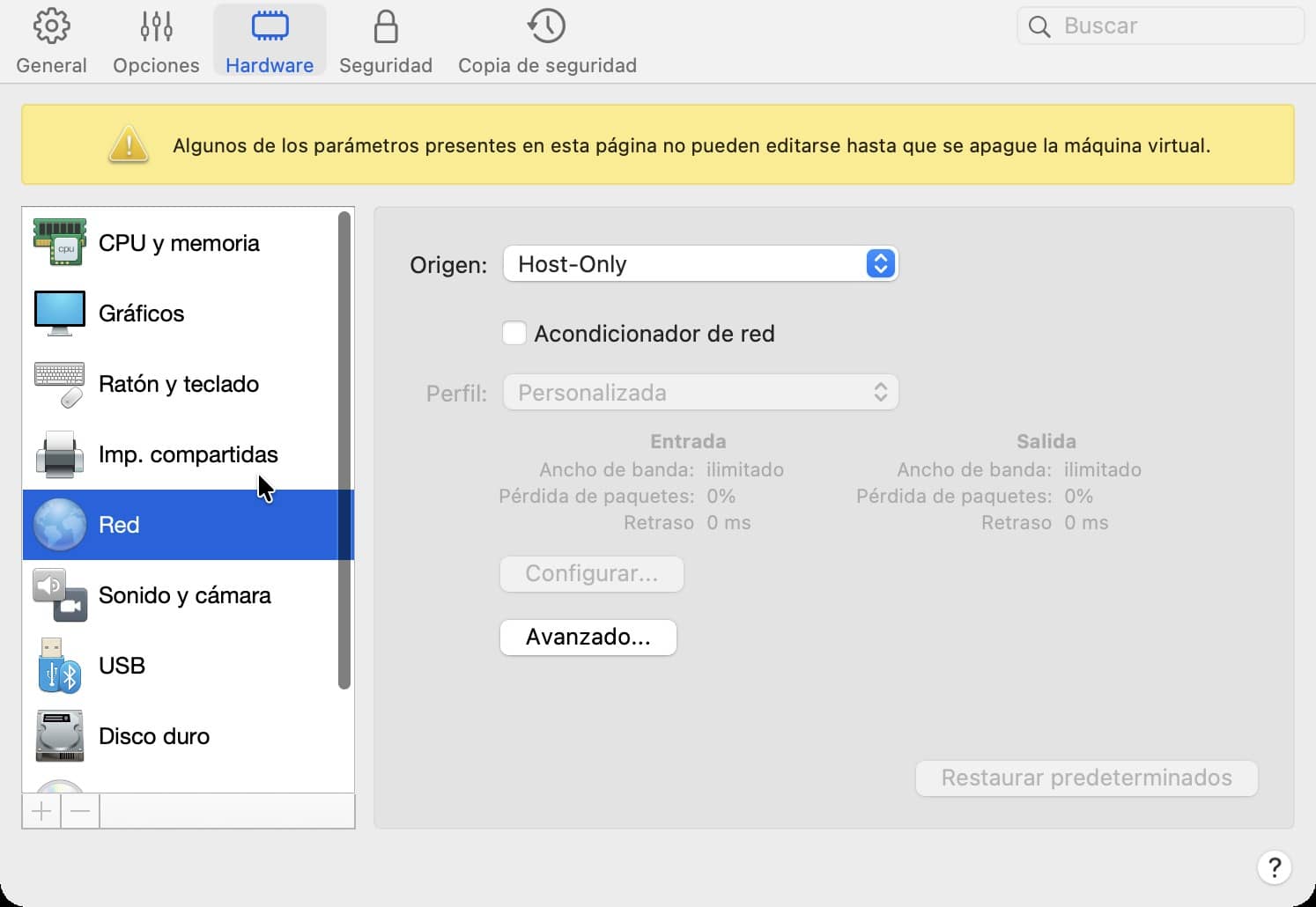Click the Configurar... button
1316x907 pixels.
click(592, 573)
